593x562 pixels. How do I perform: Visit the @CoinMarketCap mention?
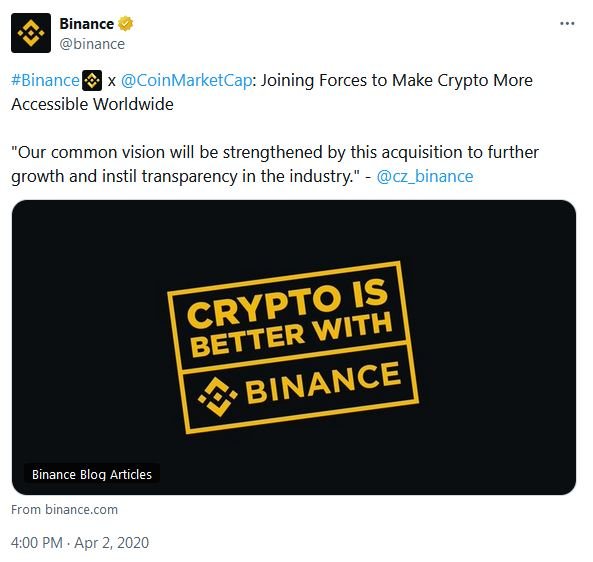pyautogui.click(x=186, y=81)
